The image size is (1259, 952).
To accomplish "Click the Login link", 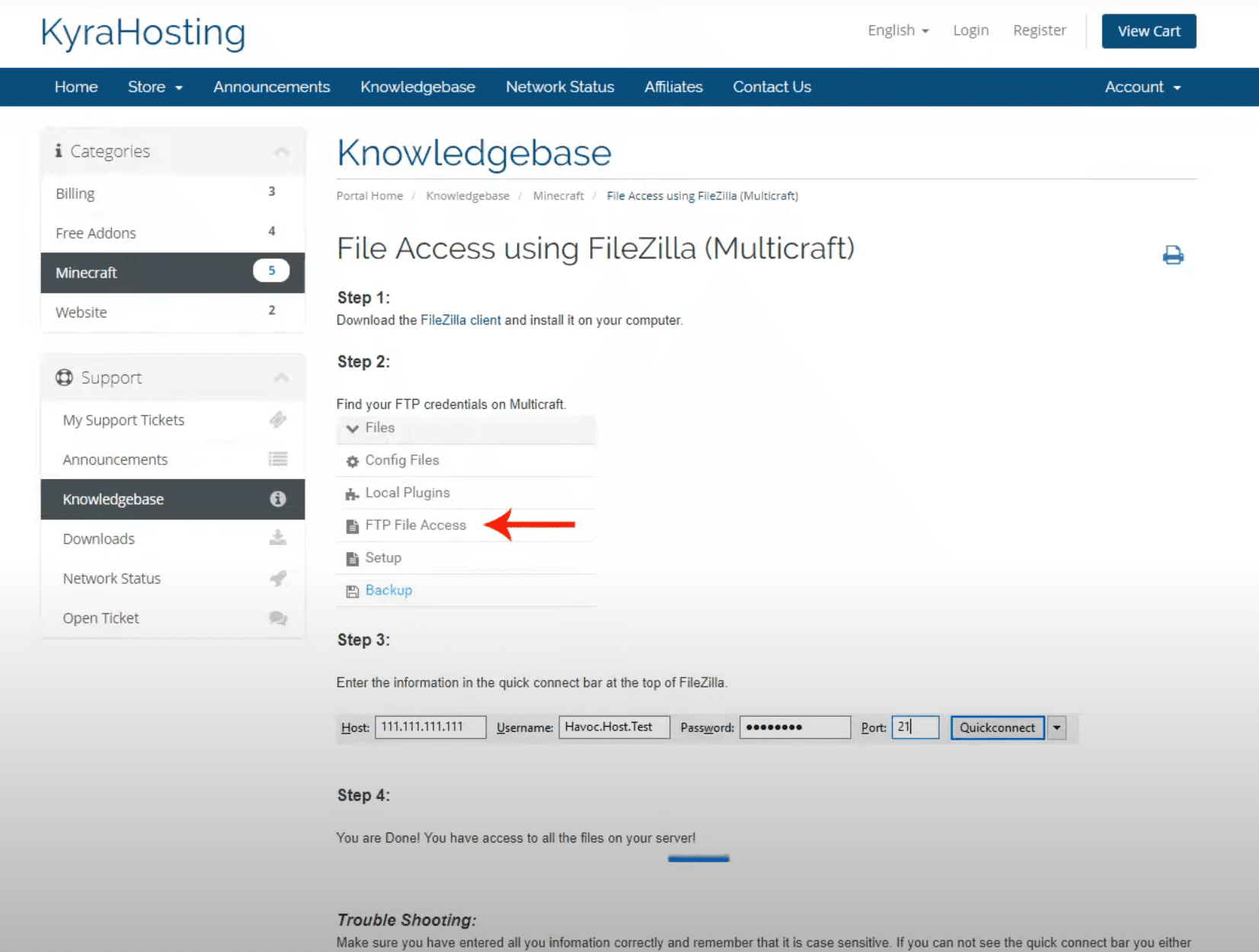I will (970, 30).
